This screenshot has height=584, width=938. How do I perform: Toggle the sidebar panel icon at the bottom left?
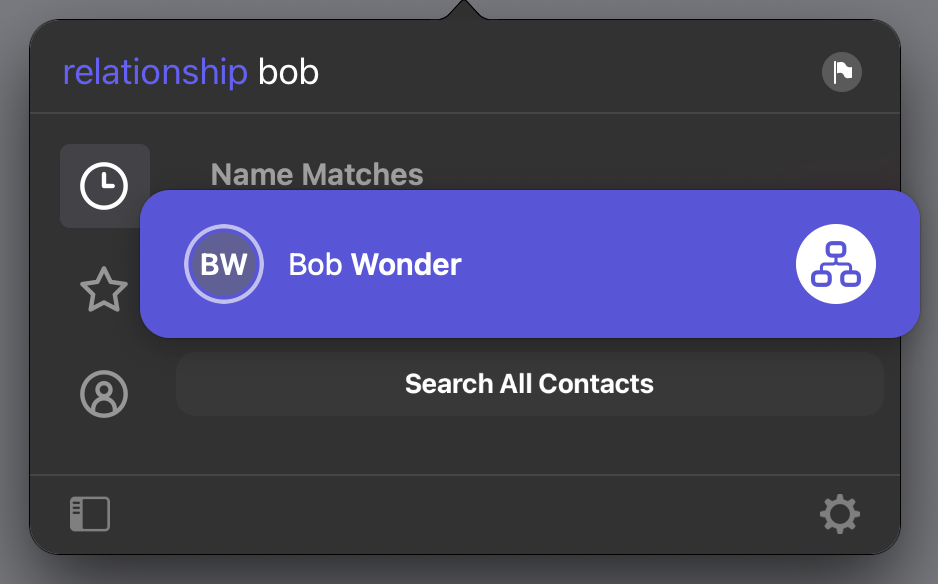90,514
